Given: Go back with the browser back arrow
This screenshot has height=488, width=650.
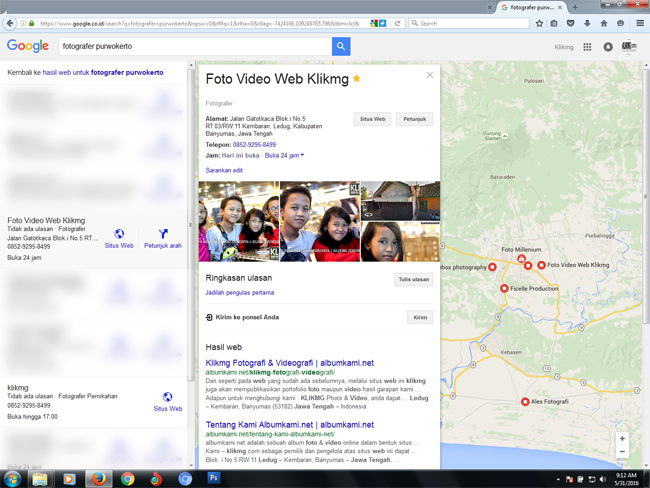Looking at the screenshot, I should 10,23.
